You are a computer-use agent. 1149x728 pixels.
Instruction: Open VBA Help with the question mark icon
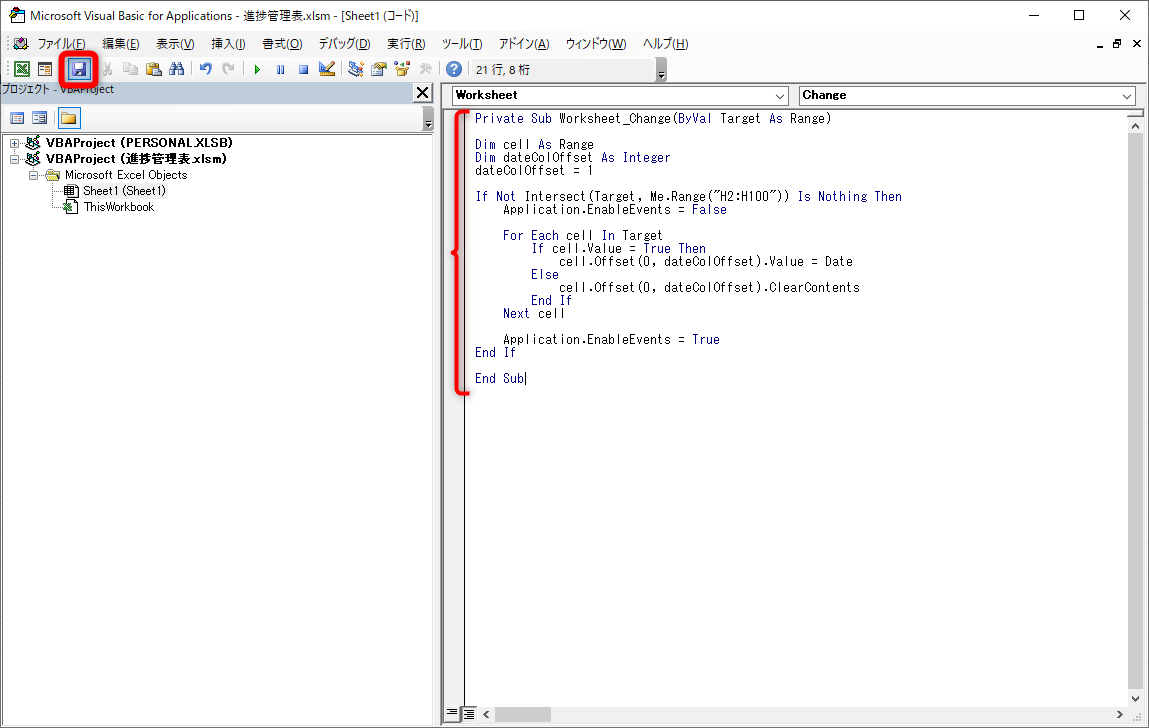pyautogui.click(x=453, y=68)
